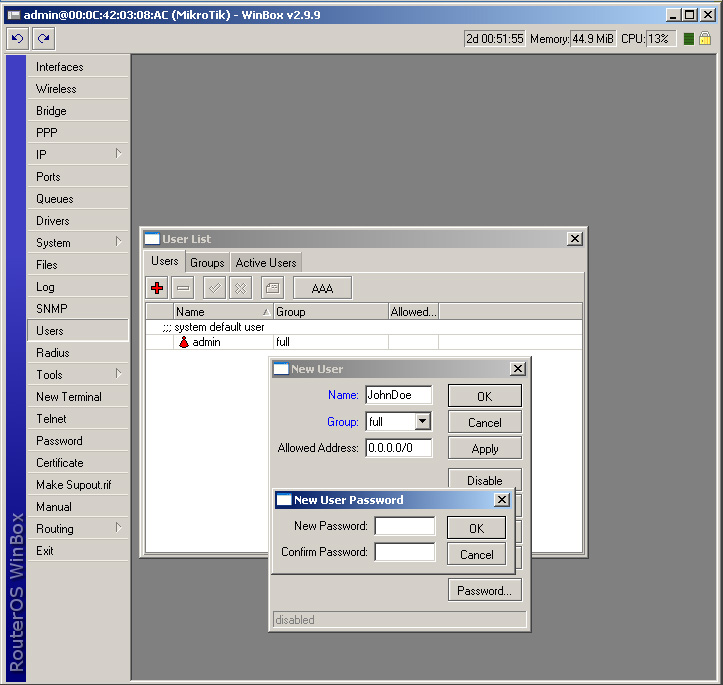Open the Radius menu item

click(78, 353)
